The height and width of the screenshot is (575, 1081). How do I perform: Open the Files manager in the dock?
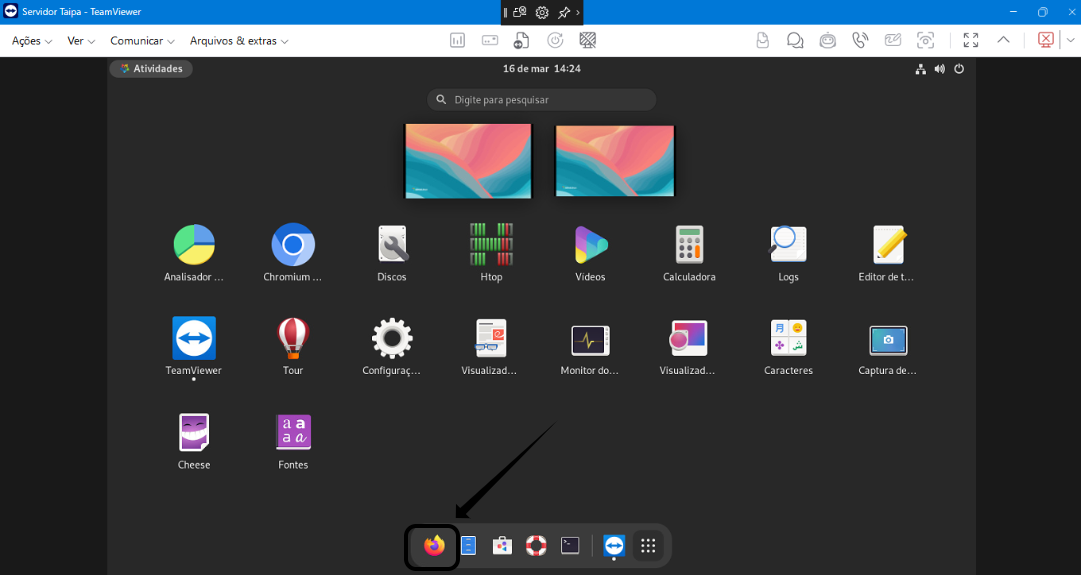(468, 545)
